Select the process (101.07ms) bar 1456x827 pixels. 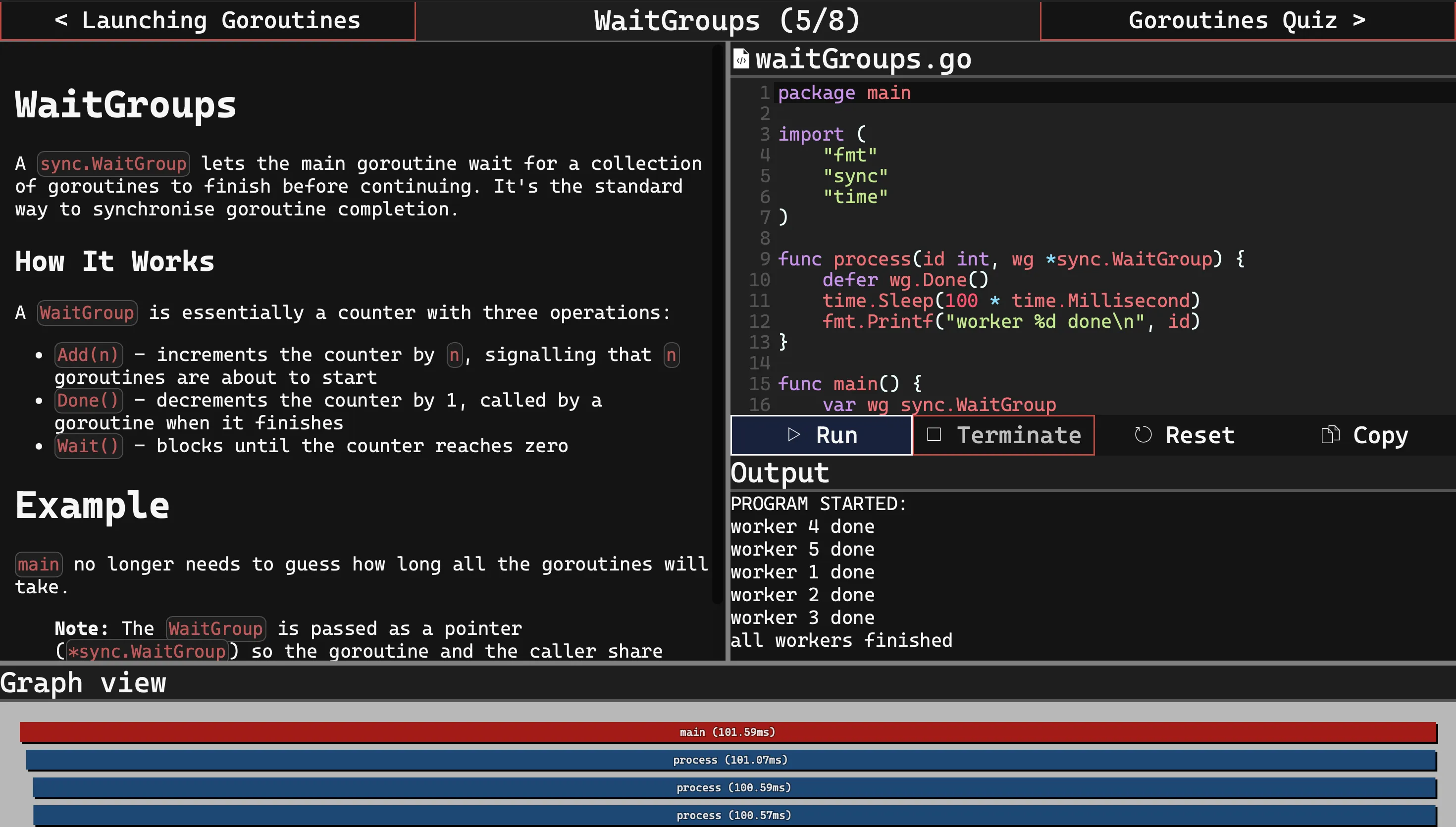731,760
